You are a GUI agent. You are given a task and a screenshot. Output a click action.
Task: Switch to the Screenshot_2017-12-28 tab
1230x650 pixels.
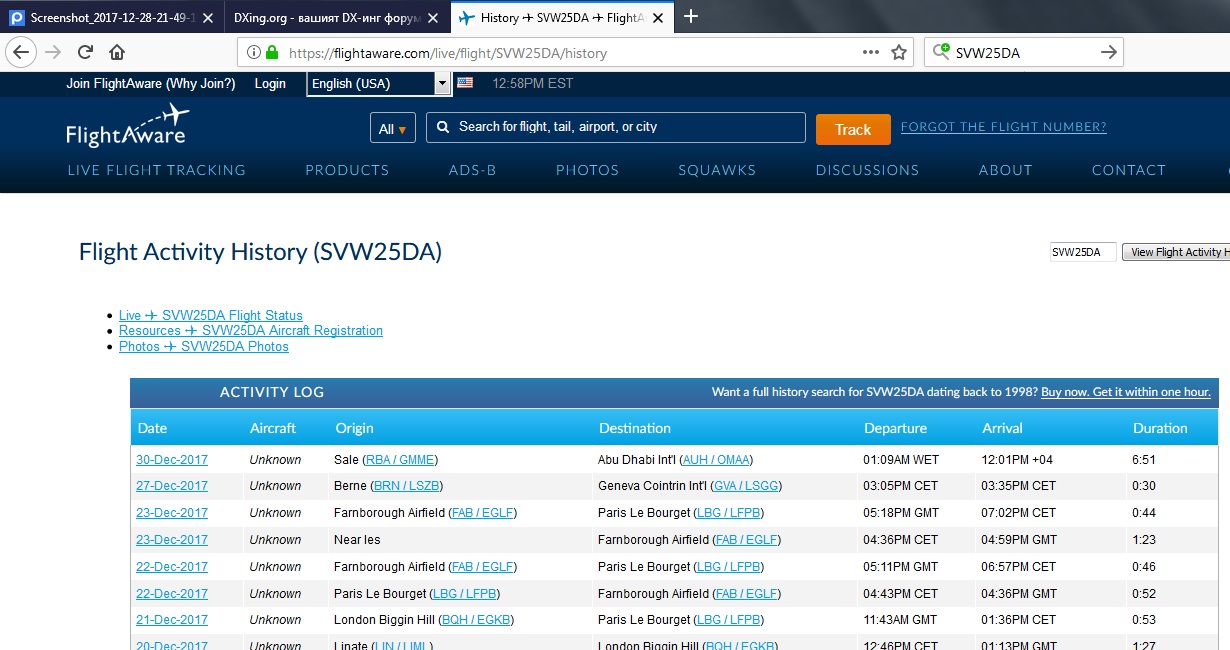[111, 17]
